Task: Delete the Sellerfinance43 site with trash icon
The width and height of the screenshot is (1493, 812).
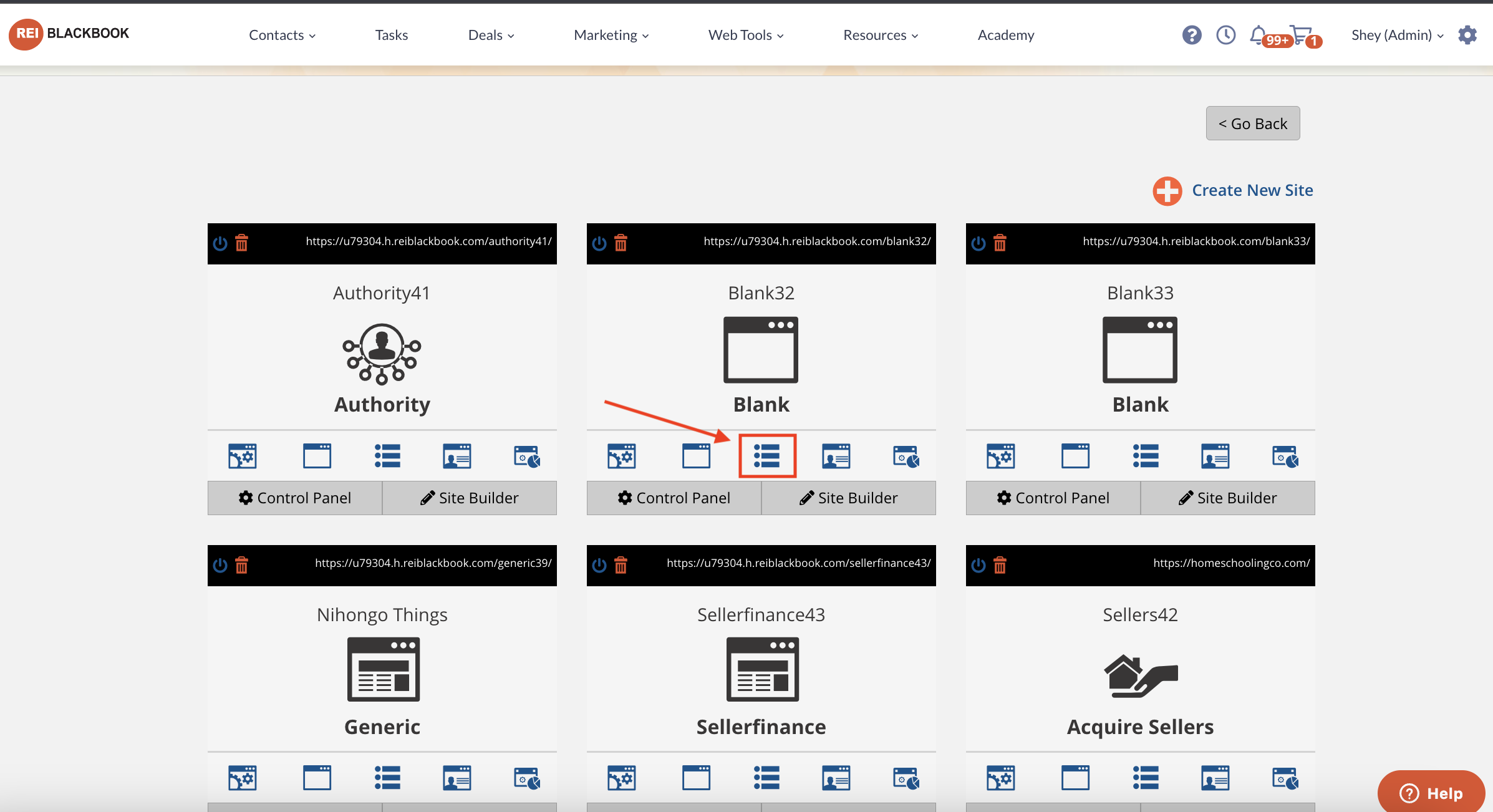Action: (621, 565)
